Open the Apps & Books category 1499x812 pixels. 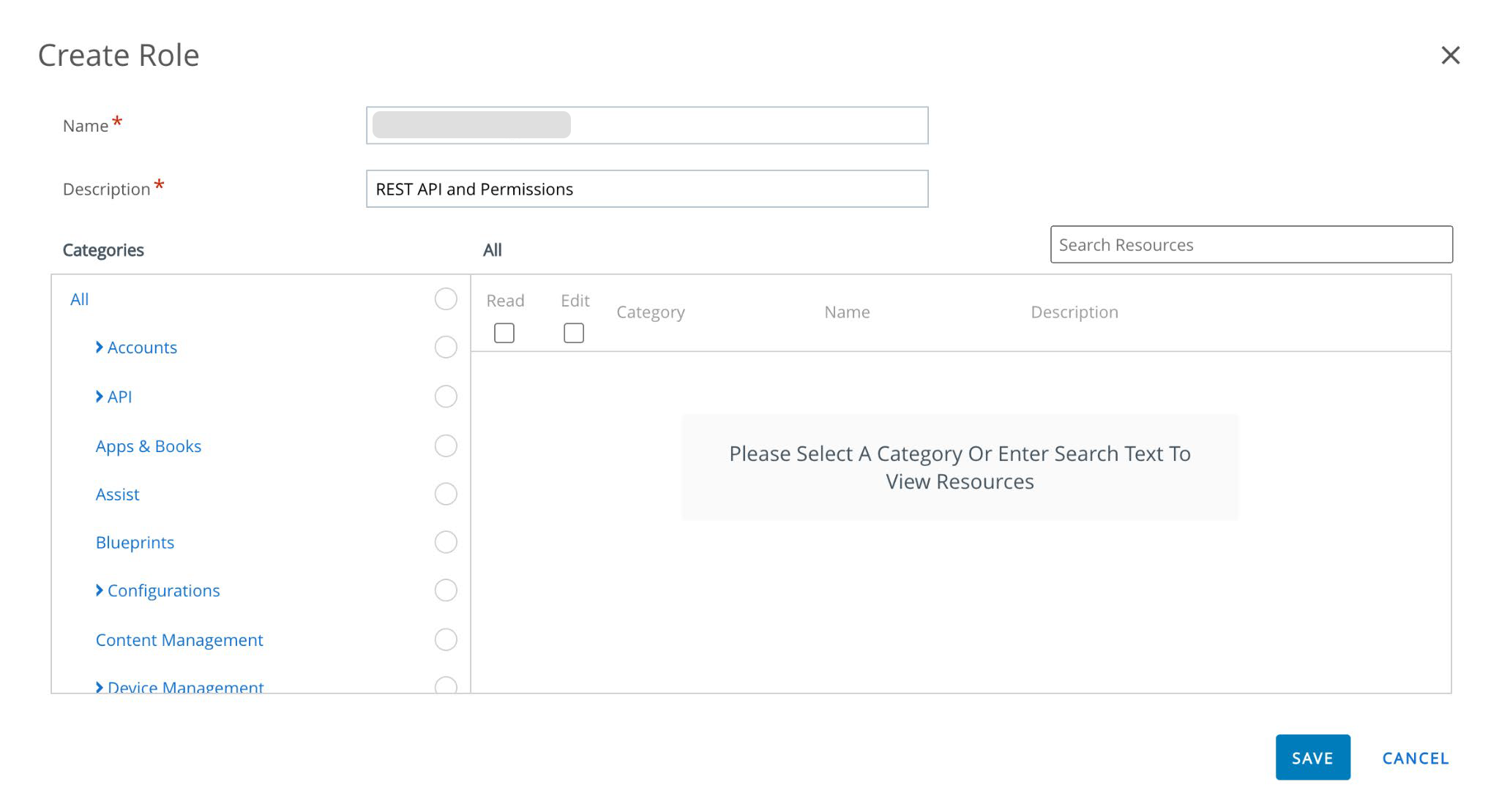click(149, 446)
